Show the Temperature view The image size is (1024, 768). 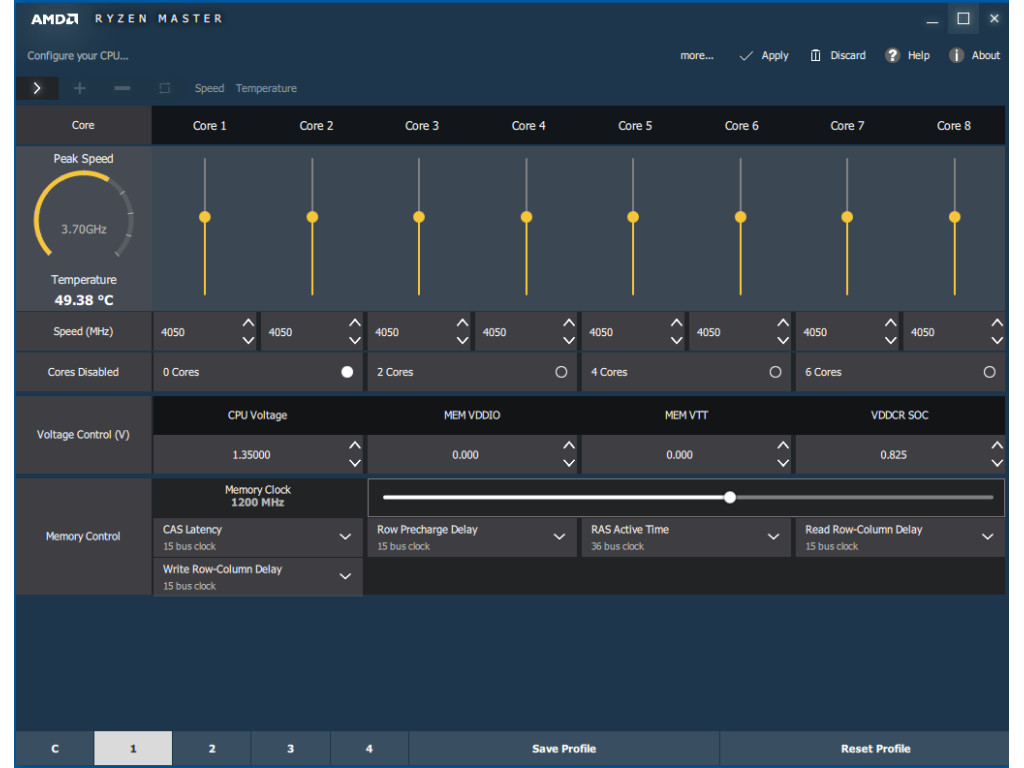(x=266, y=88)
